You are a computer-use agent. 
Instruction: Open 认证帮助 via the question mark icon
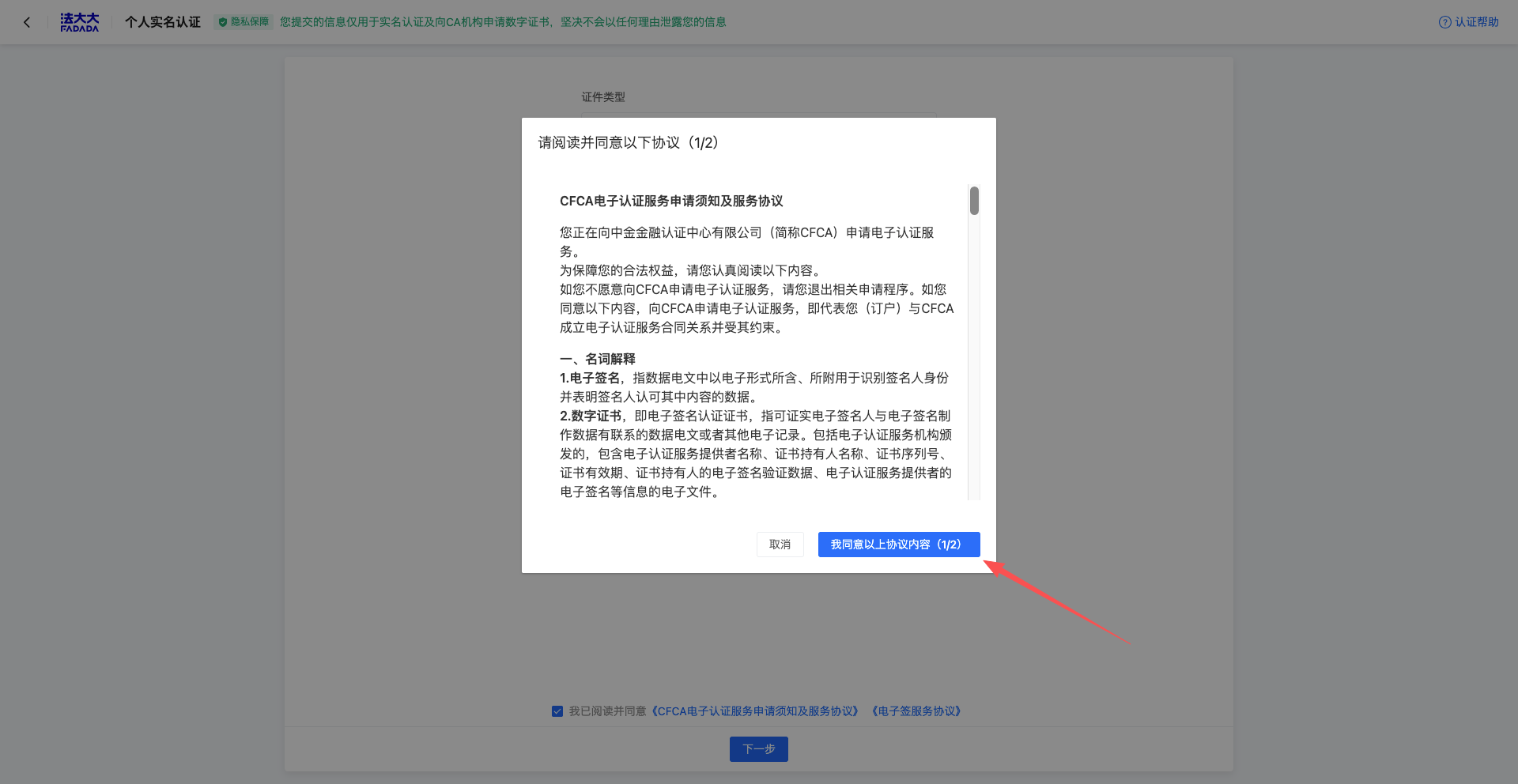(x=1444, y=22)
